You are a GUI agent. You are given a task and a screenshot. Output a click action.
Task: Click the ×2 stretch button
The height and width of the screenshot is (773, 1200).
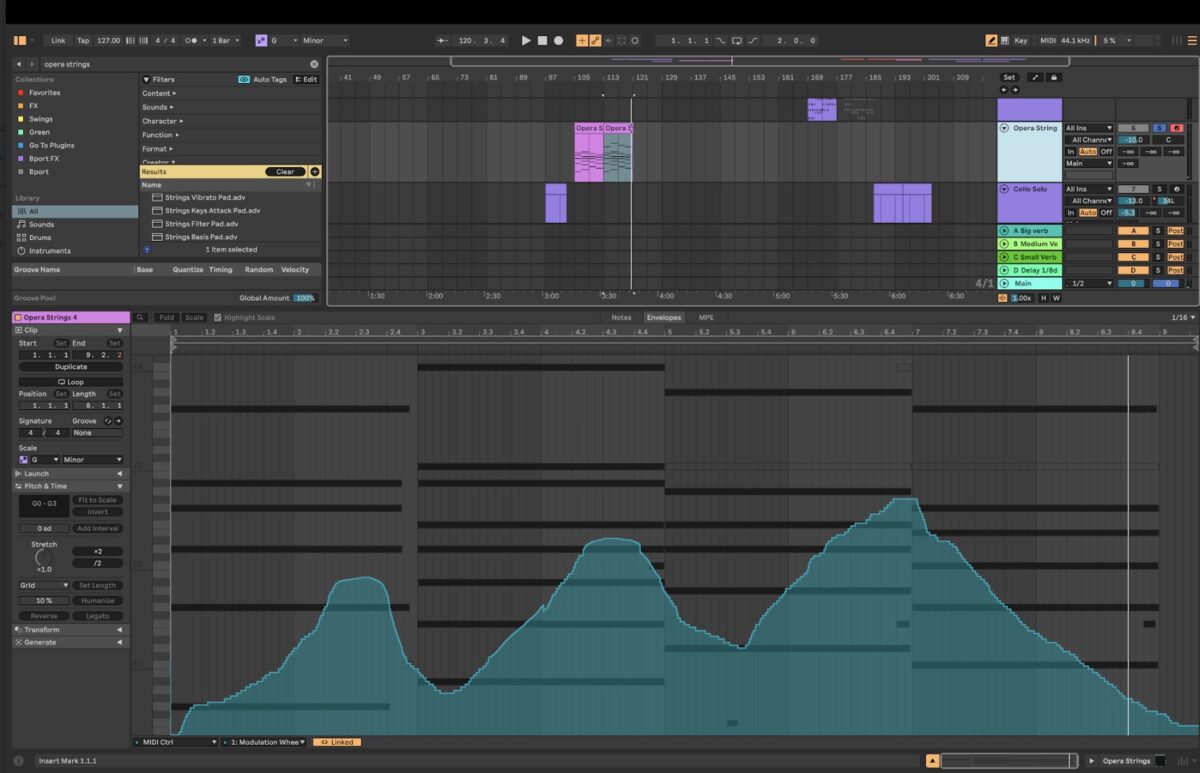point(98,551)
